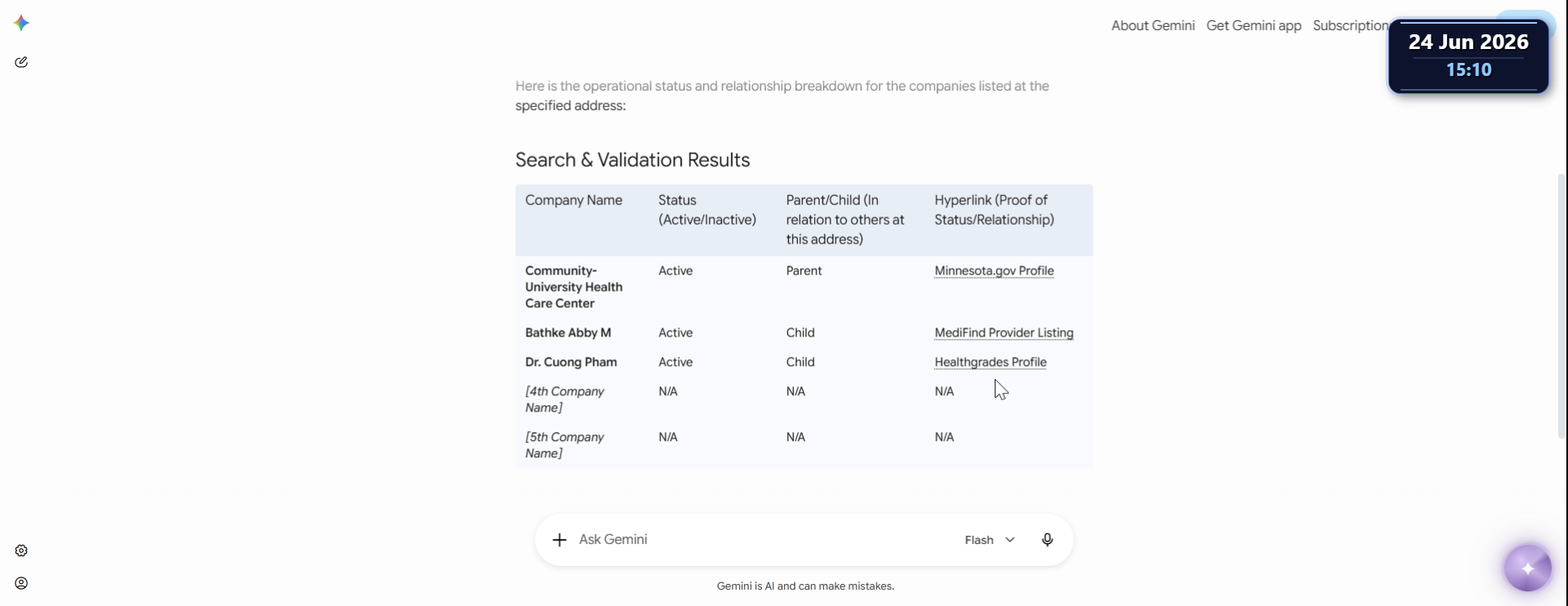The width and height of the screenshot is (1568, 606).
Task: Click the 24 Jun 2026 clock widget
Action: coord(1468,56)
